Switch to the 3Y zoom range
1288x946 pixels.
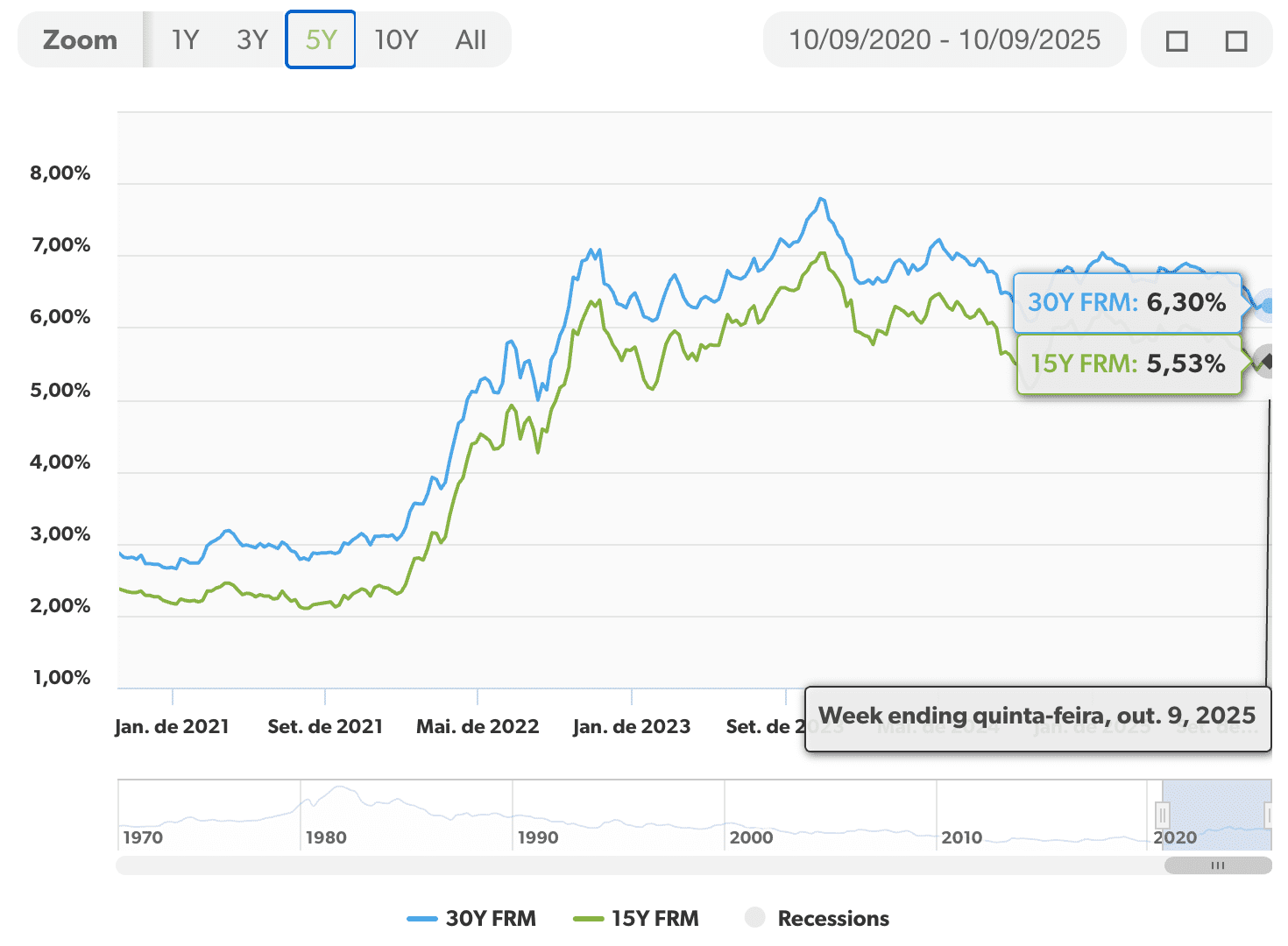click(x=252, y=40)
